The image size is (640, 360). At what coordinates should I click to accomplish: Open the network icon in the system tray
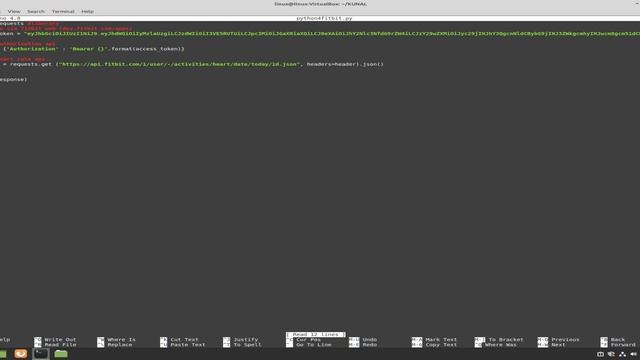point(622,354)
